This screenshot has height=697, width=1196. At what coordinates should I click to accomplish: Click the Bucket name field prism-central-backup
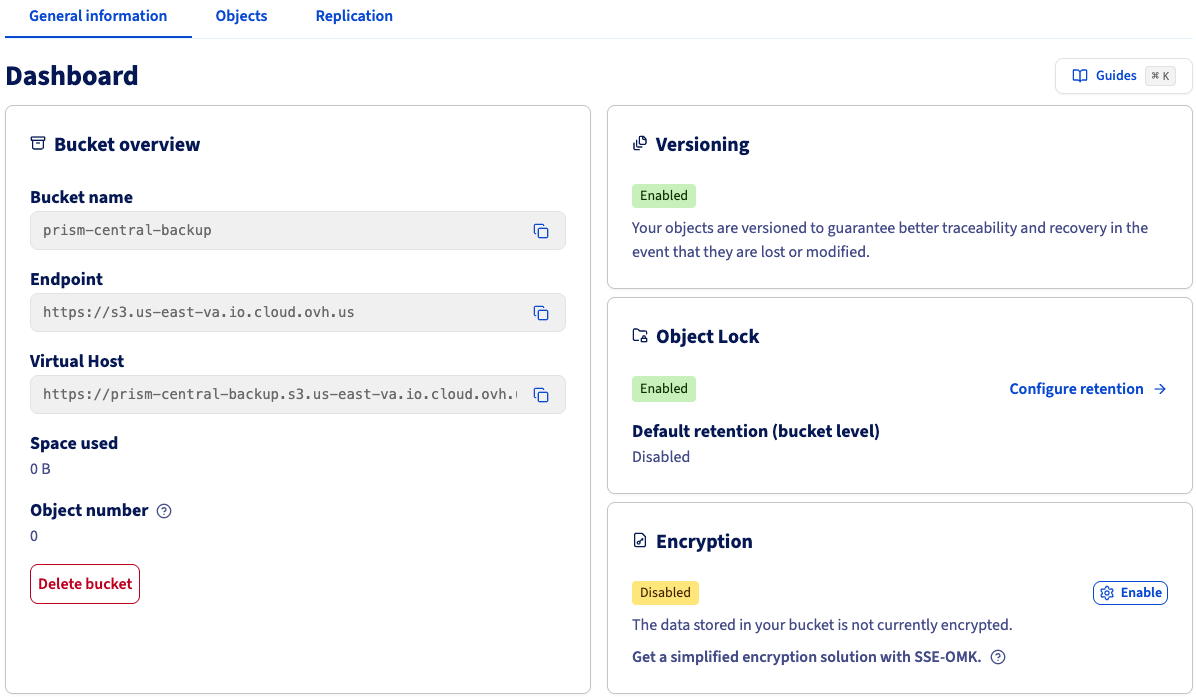click(297, 230)
